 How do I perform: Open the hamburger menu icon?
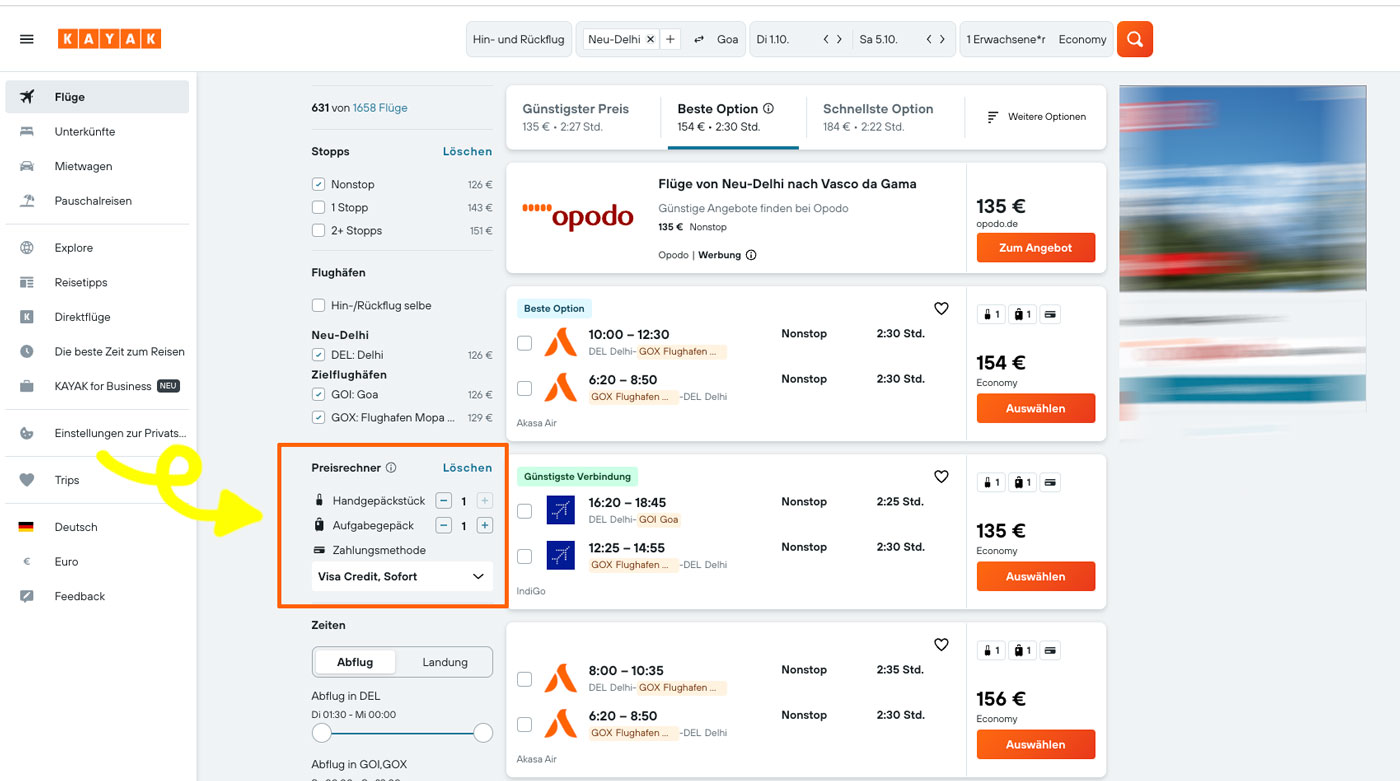pos(27,39)
